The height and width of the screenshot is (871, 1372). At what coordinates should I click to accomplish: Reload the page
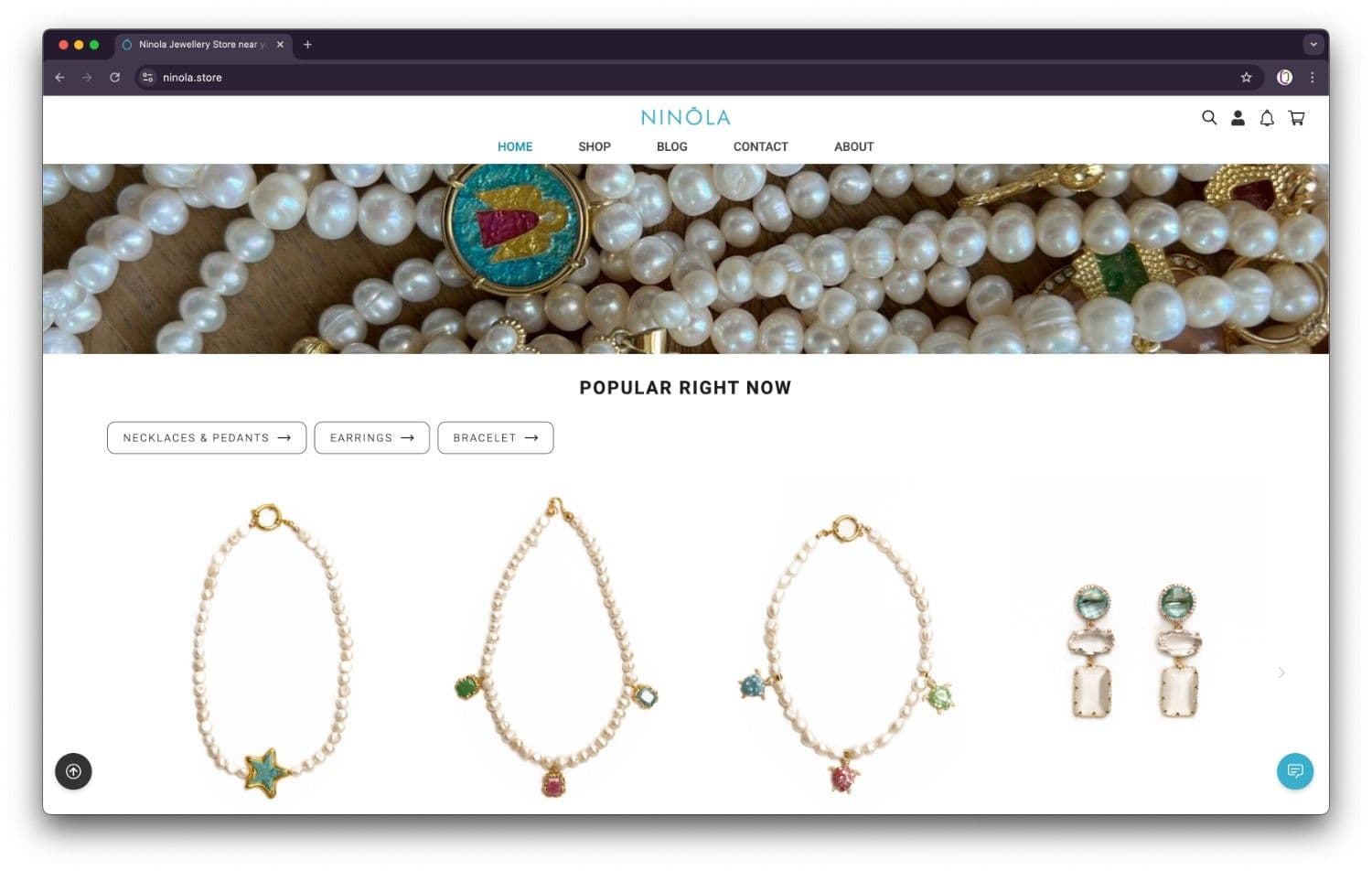coord(114,78)
